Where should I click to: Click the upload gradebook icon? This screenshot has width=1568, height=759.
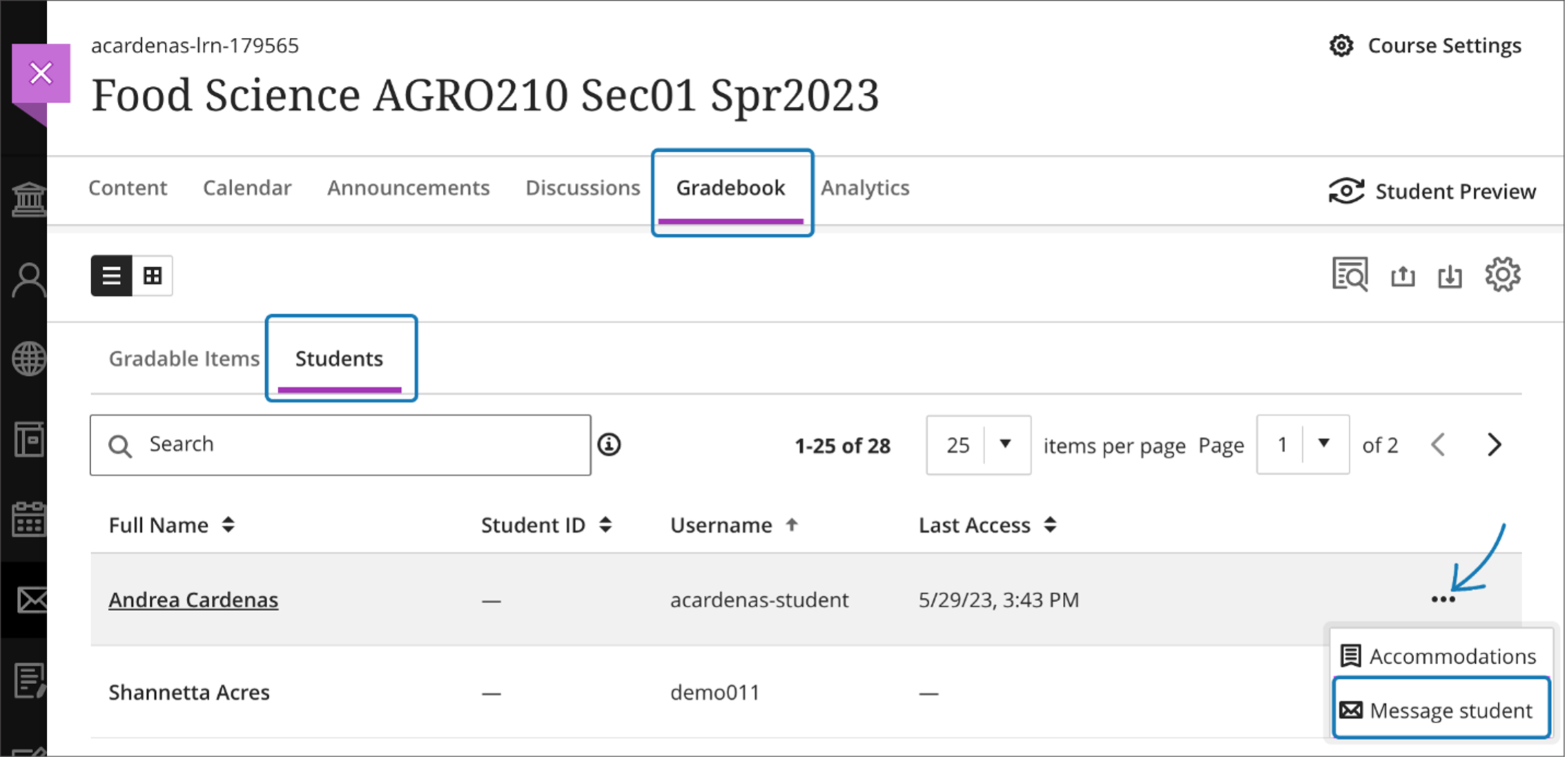[1402, 276]
